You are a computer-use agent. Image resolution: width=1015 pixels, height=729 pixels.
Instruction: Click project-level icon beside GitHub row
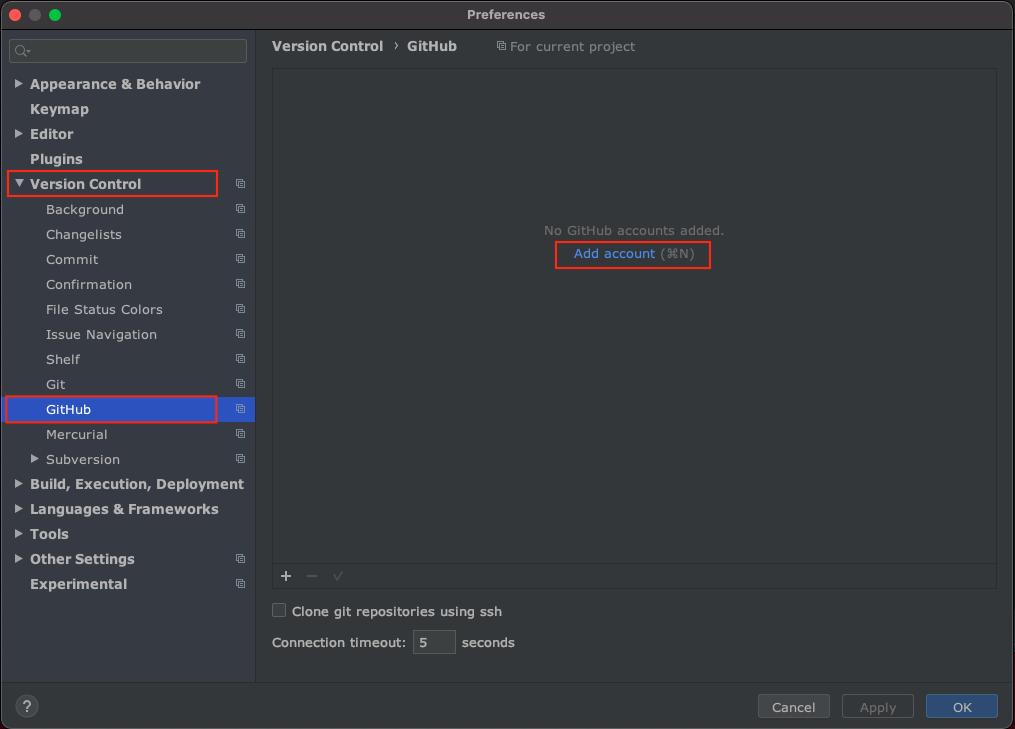[x=240, y=409]
